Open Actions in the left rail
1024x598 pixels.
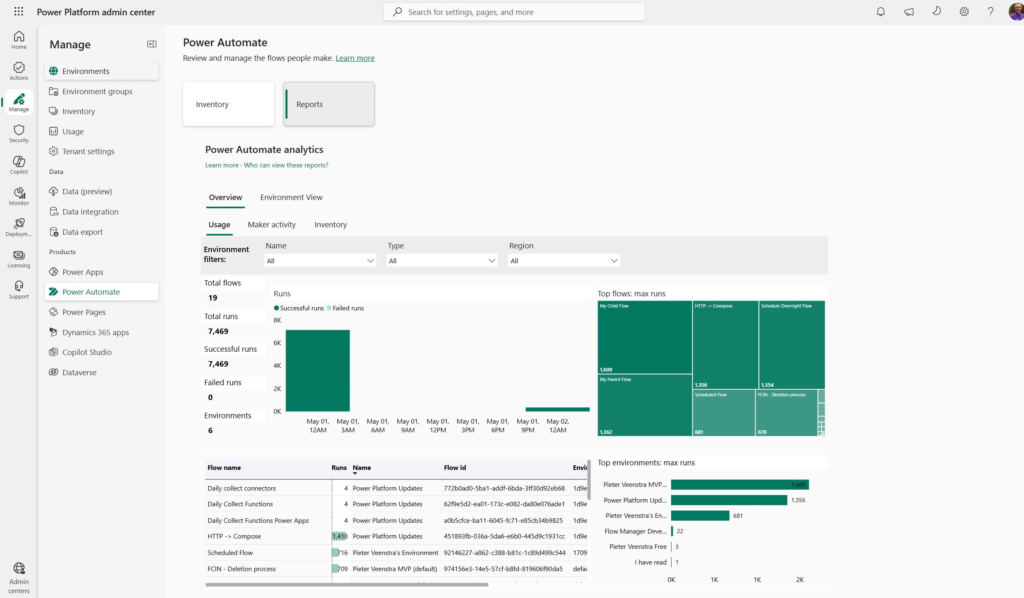[x=19, y=71]
